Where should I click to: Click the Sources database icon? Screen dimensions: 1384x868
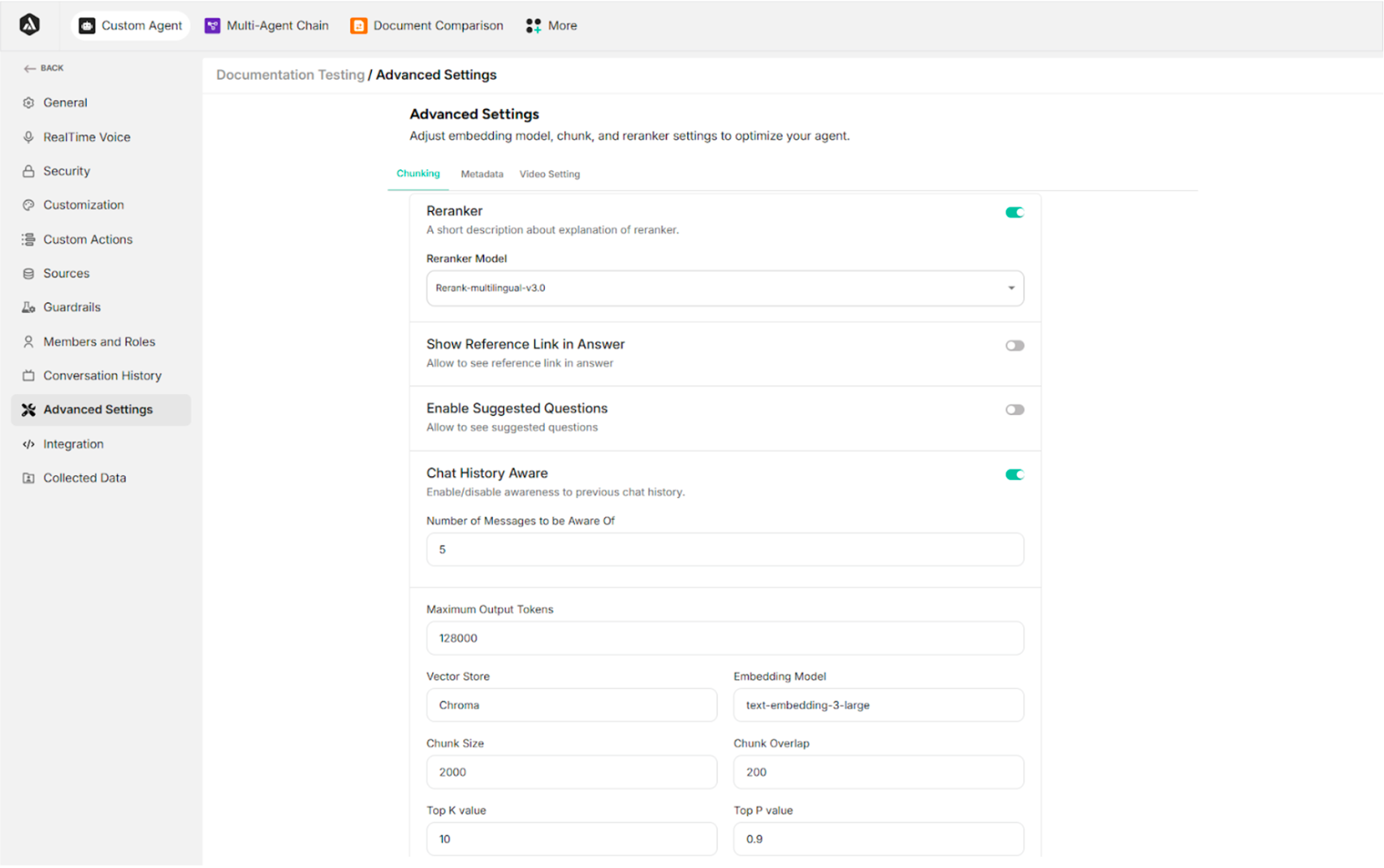tap(28, 273)
